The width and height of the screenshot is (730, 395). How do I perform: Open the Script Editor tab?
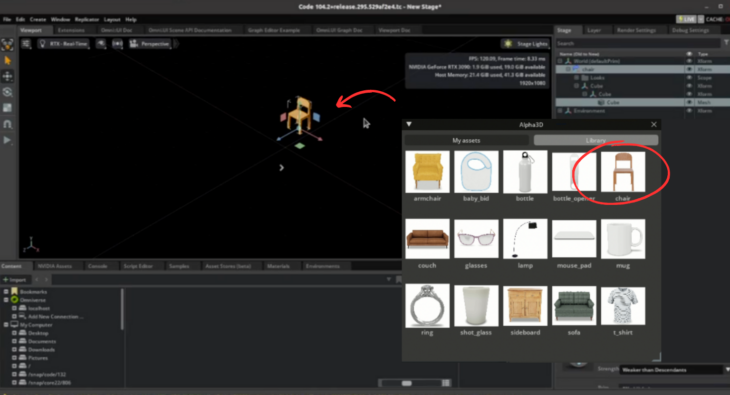(x=138, y=266)
